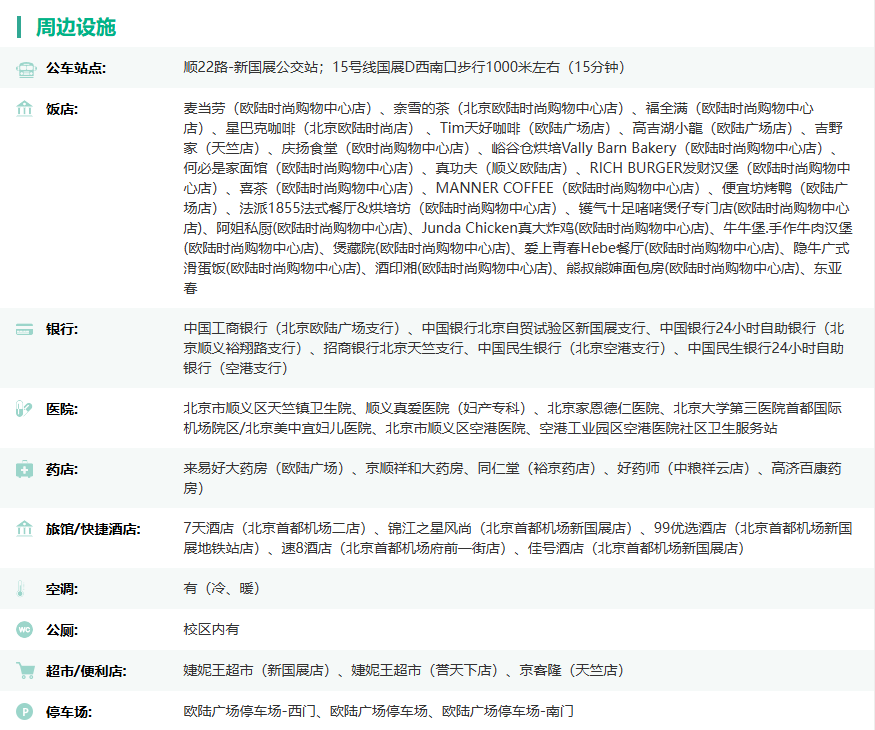Click the text 法派1855法式餐厅&烘培坊
Viewport: 875px width, 730px height.
click(x=325, y=209)
